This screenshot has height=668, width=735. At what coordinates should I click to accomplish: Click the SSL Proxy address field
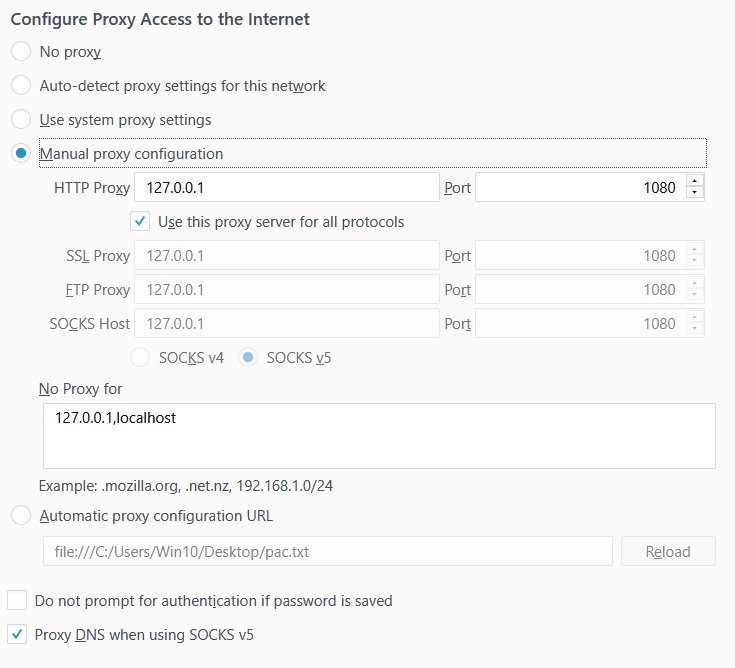pos(287,255)
